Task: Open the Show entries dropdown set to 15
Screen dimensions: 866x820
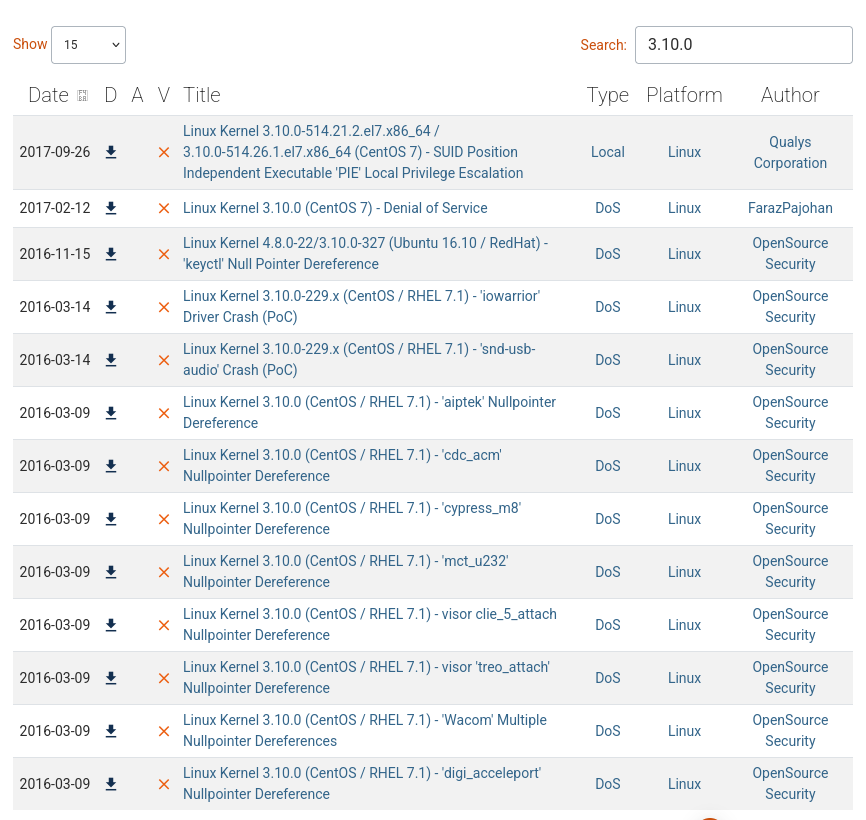Action: click(x=88, y=45)
